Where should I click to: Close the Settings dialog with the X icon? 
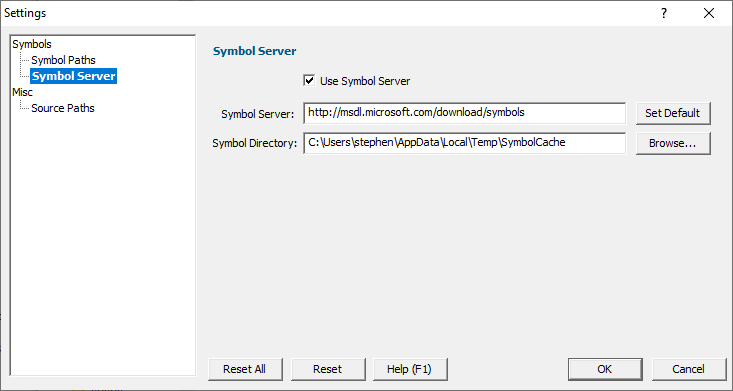(709, 13)
